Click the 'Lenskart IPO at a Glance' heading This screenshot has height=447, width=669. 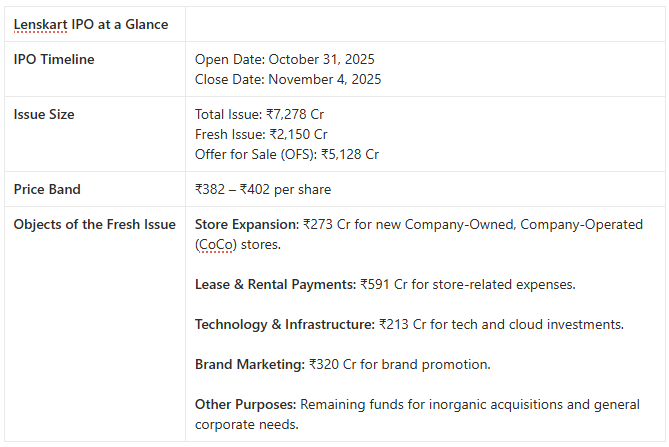[91, 24]
